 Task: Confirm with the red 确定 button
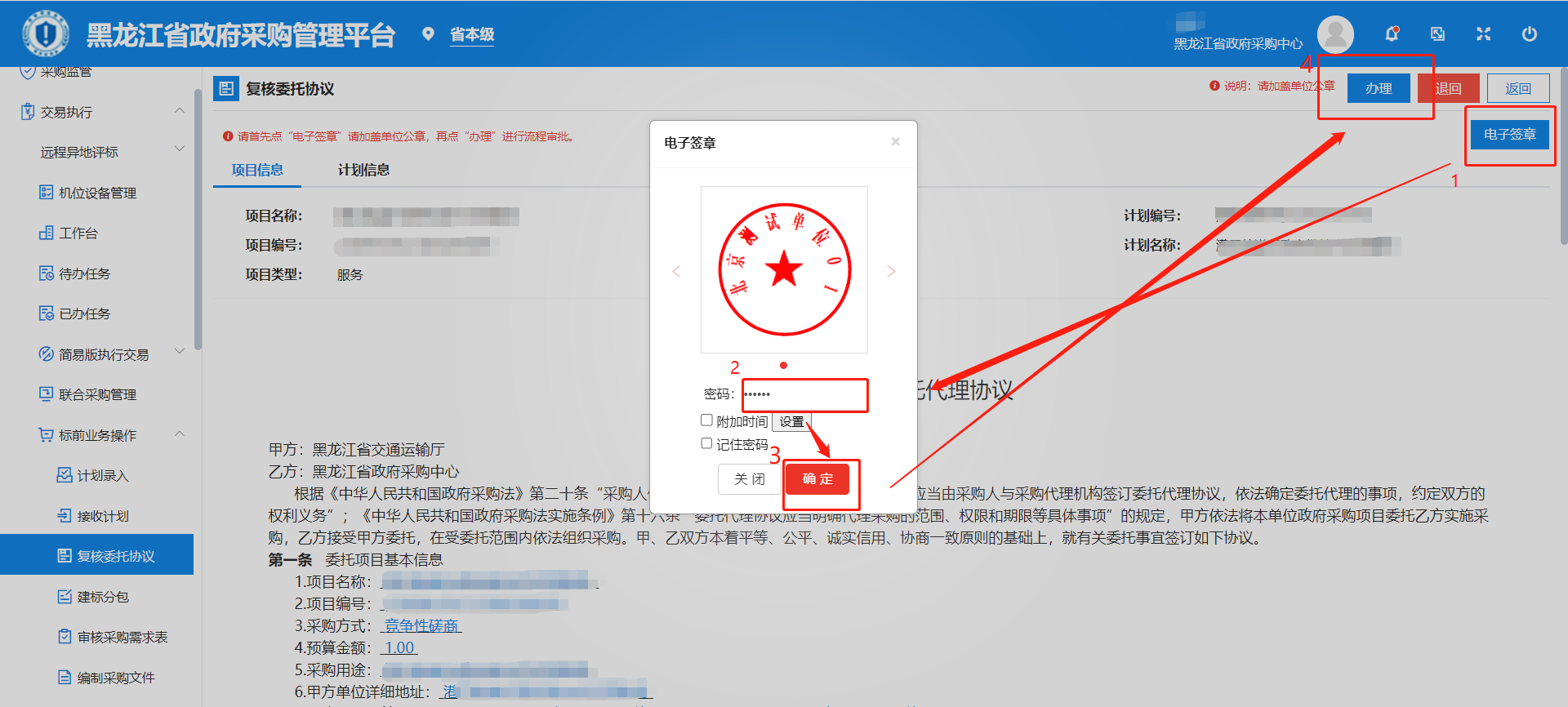tap(817, 479)
